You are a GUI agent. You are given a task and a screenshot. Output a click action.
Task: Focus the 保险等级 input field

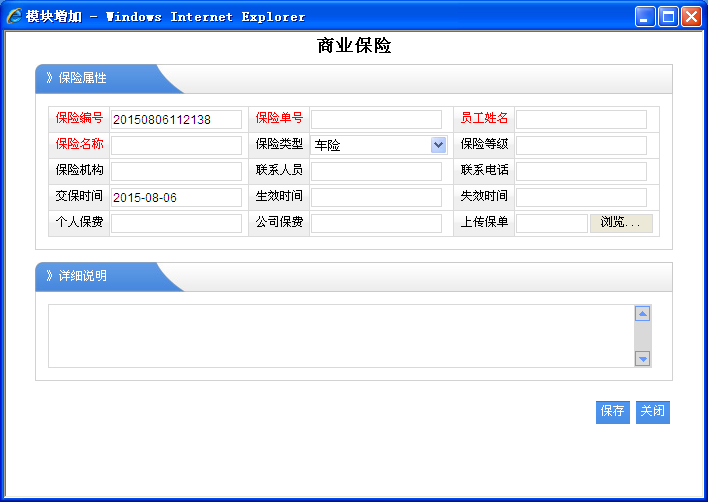581,146
